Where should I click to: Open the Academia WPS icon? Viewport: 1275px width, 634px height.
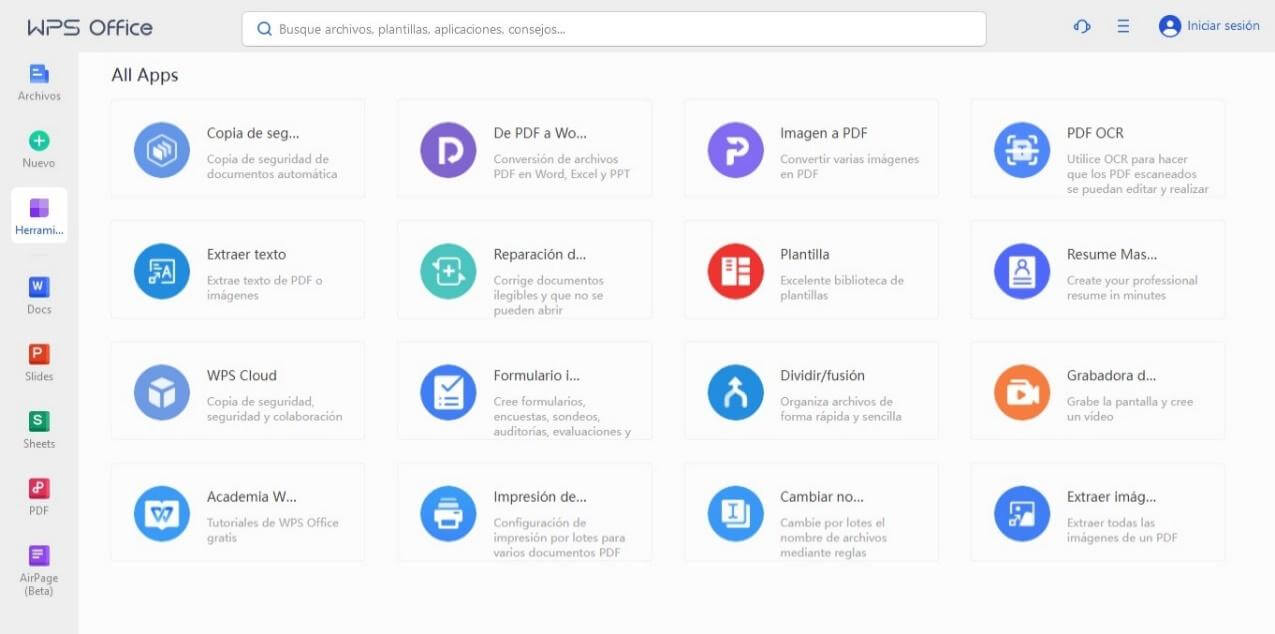[x=162, y=514]
